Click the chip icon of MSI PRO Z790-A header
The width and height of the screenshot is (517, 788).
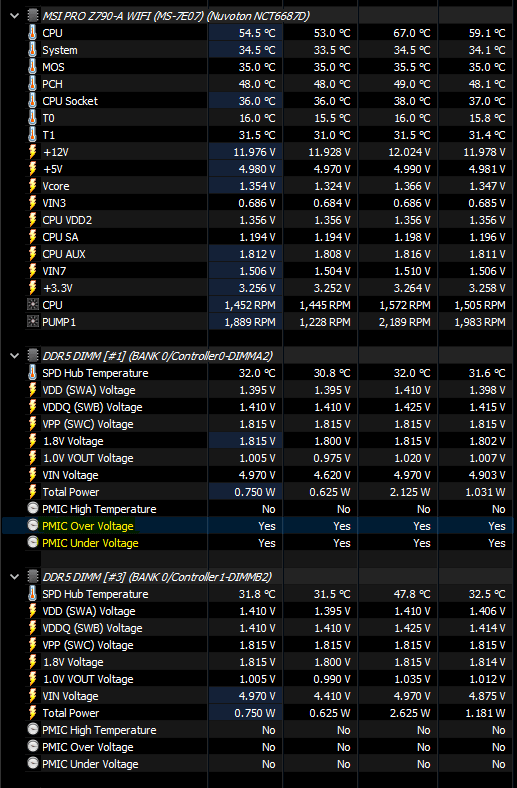(33, 16)
